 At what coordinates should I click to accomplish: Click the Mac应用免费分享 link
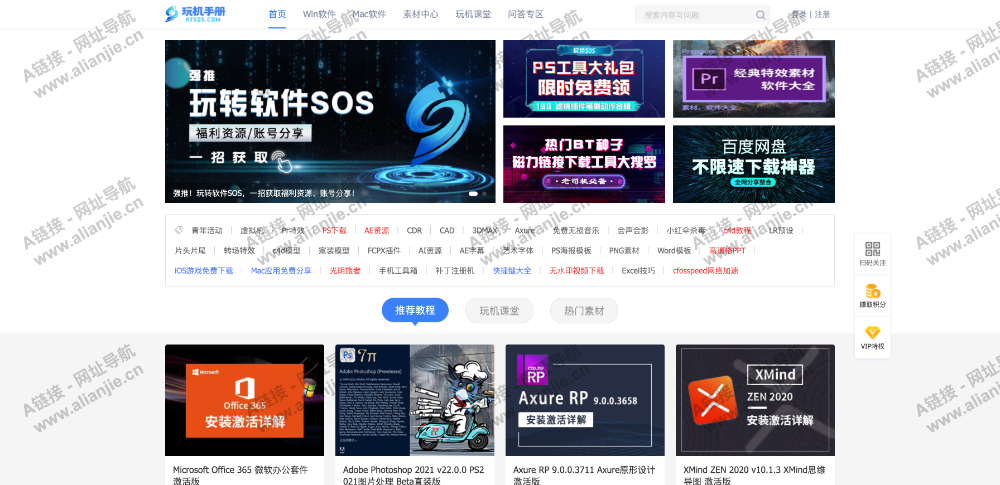coord(281,271)
